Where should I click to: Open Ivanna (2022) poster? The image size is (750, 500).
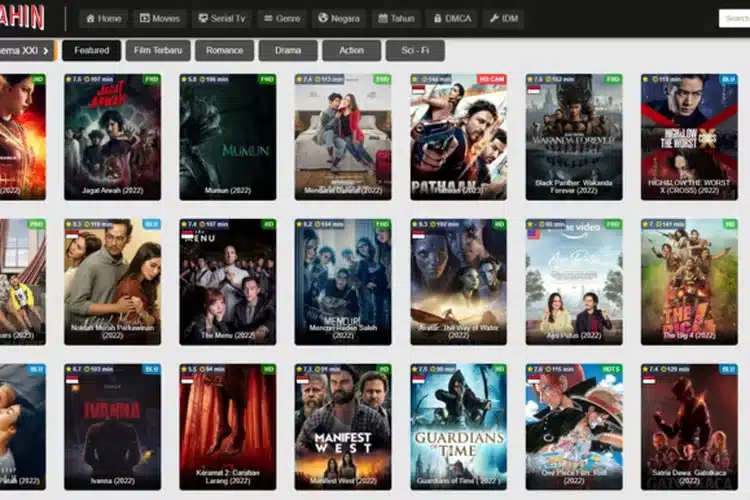tap(112, 427)
